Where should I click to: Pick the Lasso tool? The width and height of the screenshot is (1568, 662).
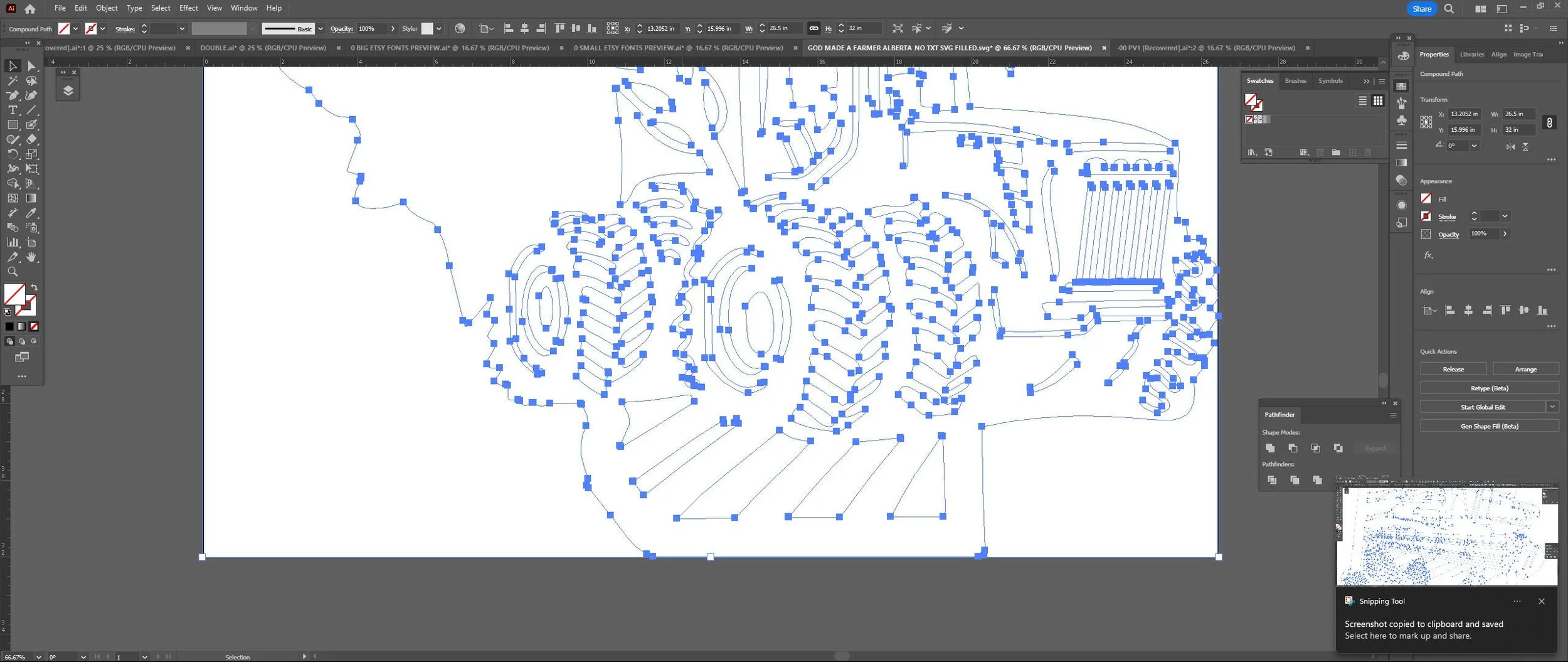click(31, 81)
